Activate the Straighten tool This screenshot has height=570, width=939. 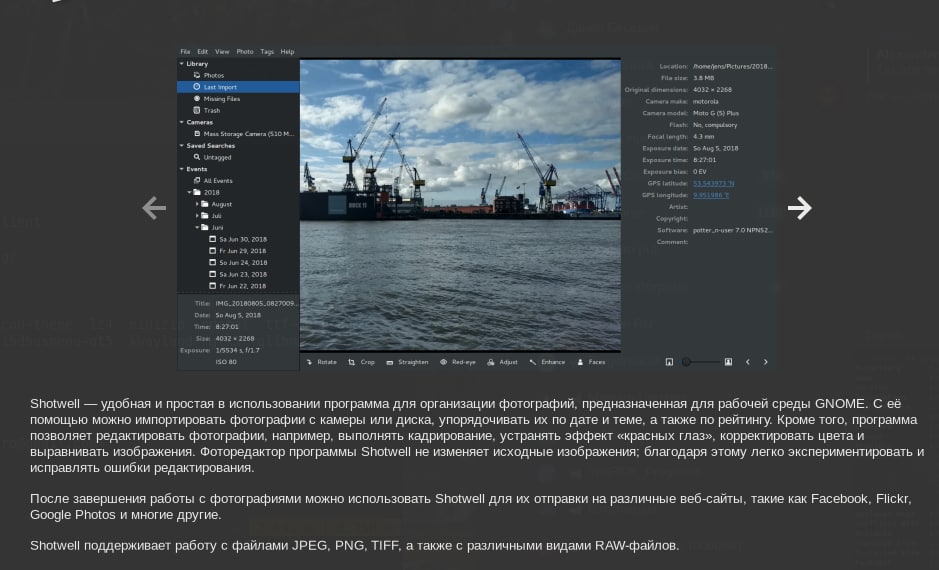tap(407, 362)
